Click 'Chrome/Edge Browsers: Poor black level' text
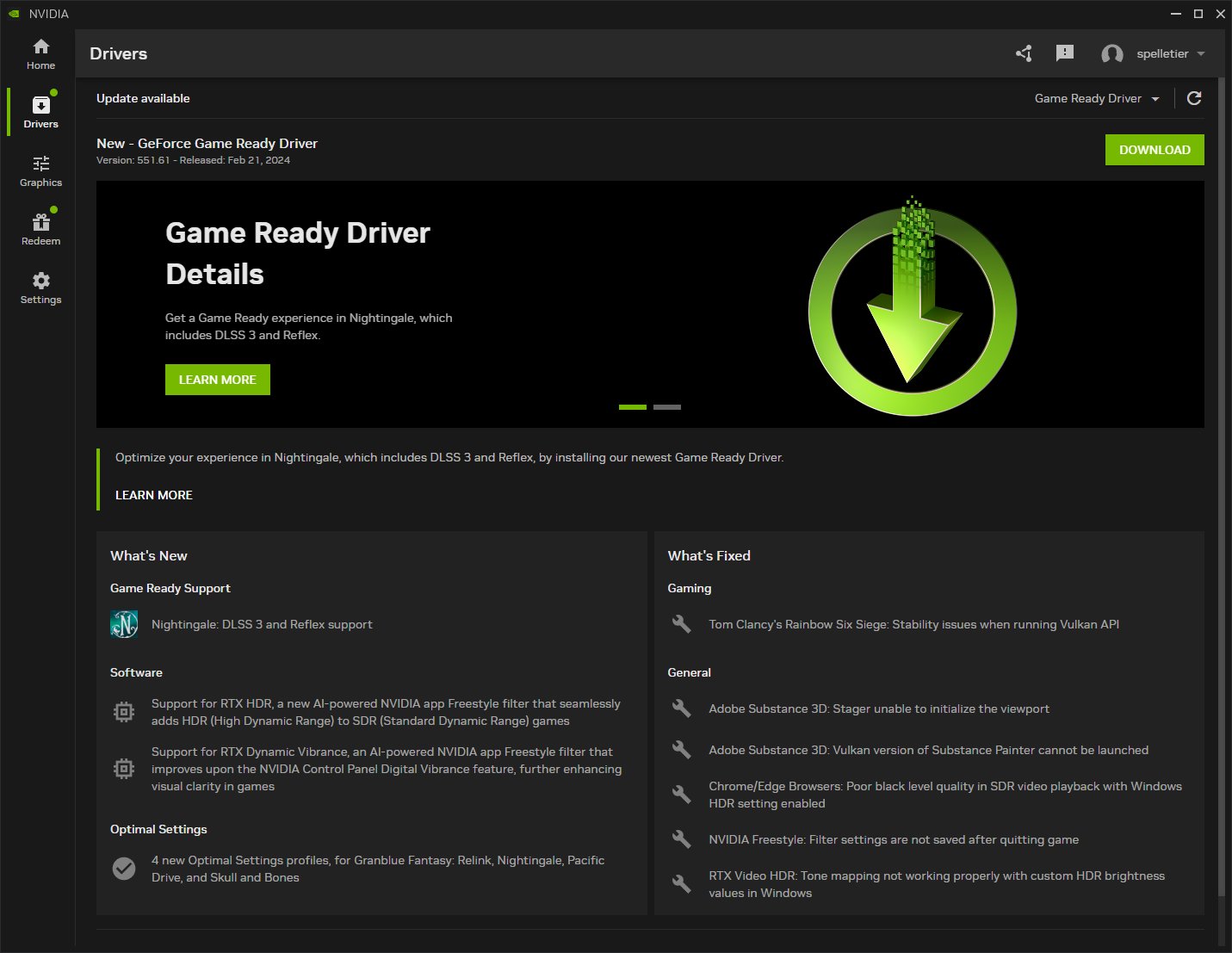Image resolution: width=1232 pixels, height=953 pixels. coord(945,795)
